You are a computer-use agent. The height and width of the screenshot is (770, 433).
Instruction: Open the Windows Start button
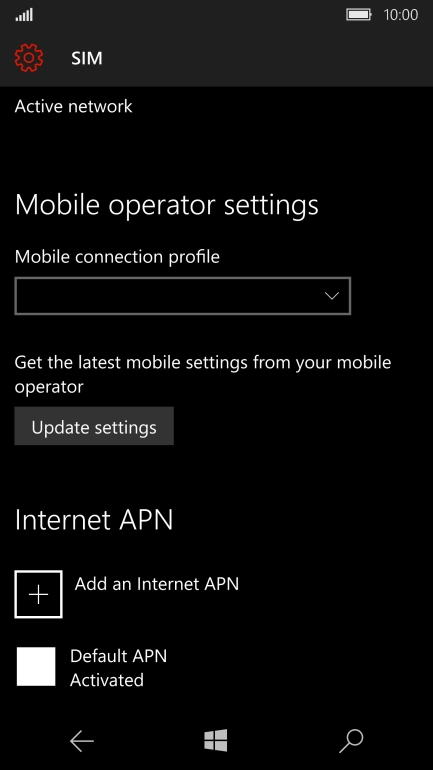click(216, 741)
